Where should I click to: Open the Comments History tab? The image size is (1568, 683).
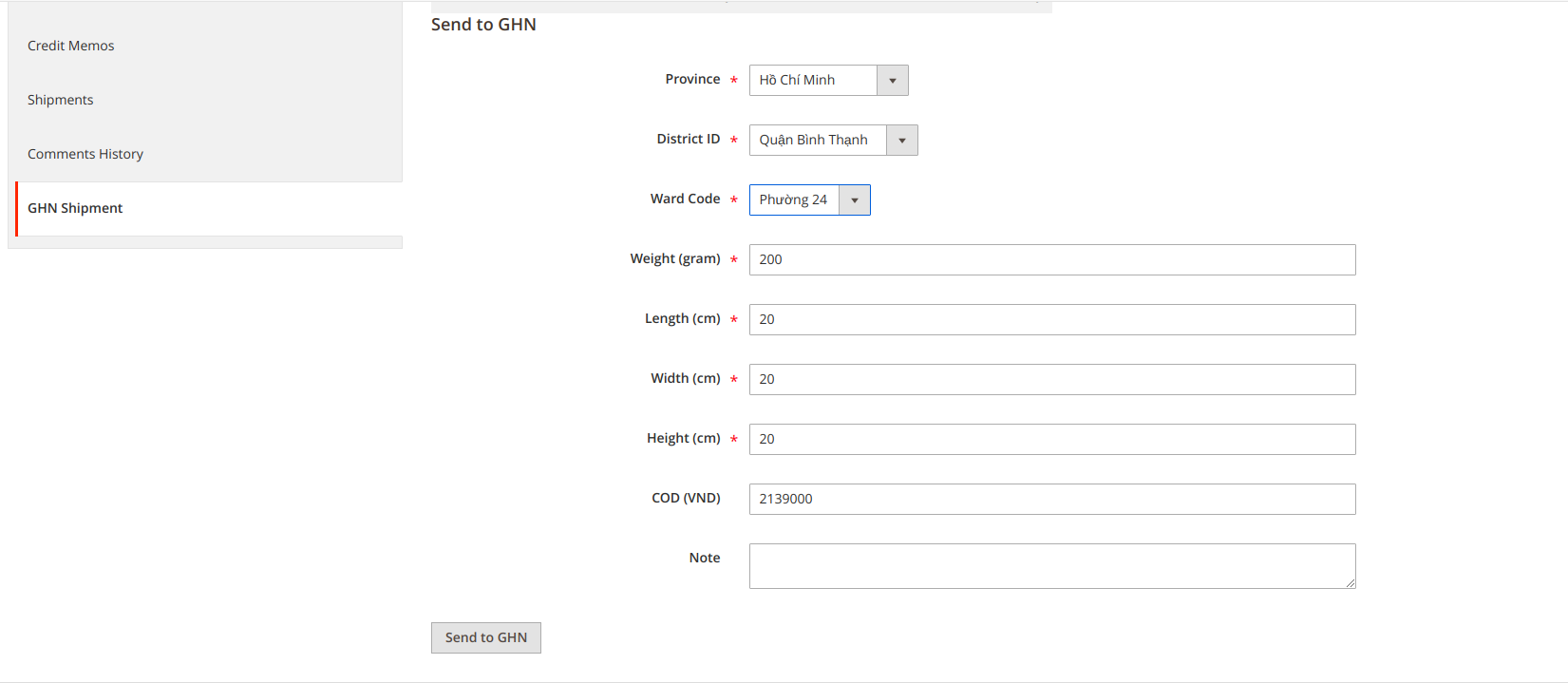(x=85, y=154)
